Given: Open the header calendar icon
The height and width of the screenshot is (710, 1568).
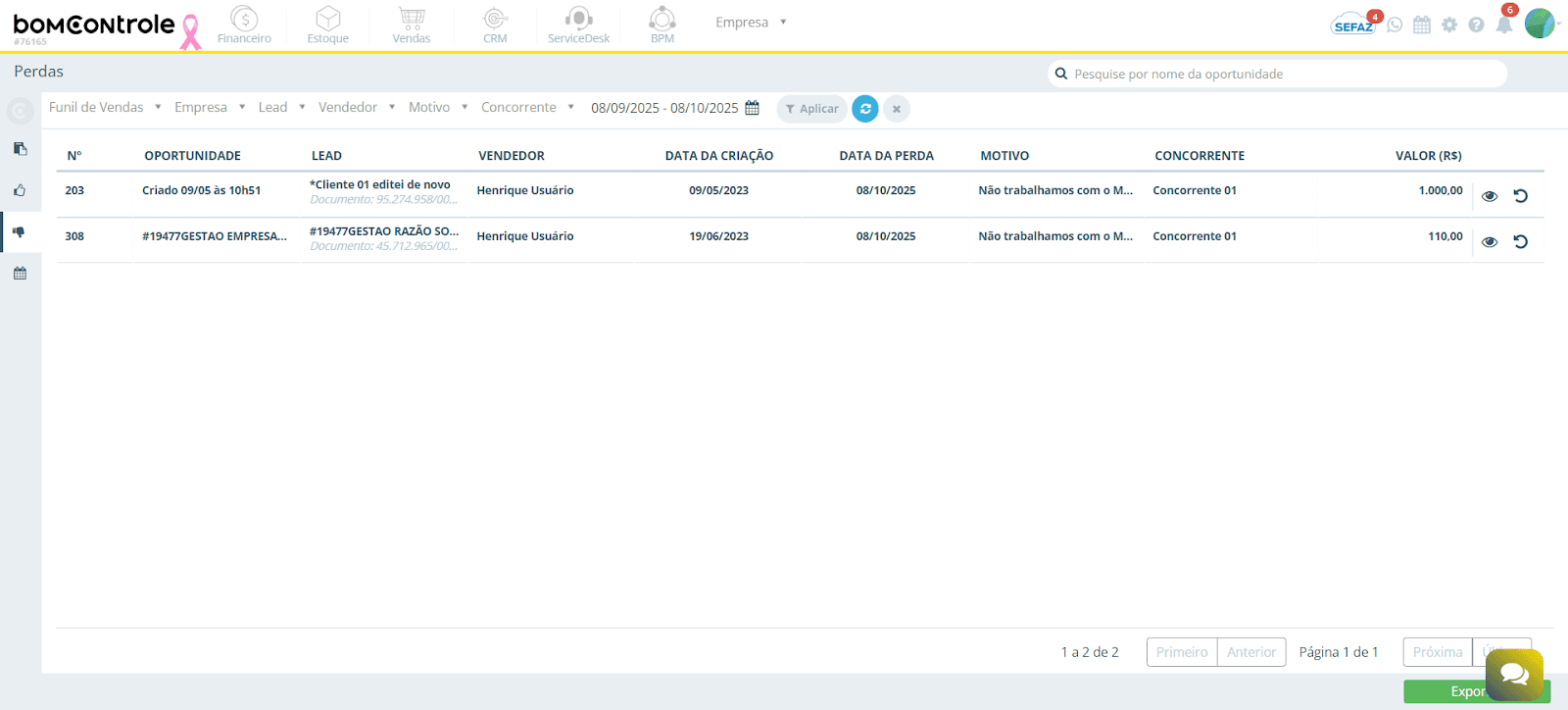Looking at the screenshot, I should coord(1422,25).
